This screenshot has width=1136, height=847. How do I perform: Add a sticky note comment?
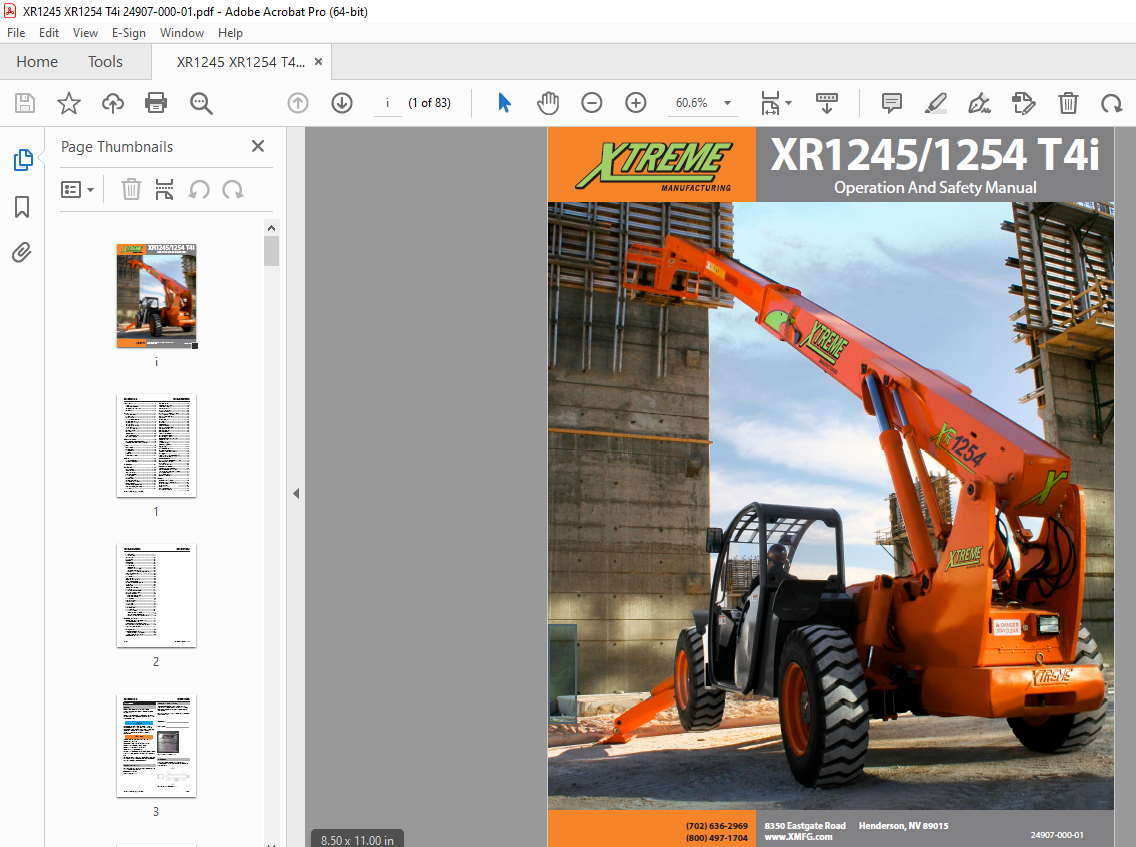(x=892, y=103)
